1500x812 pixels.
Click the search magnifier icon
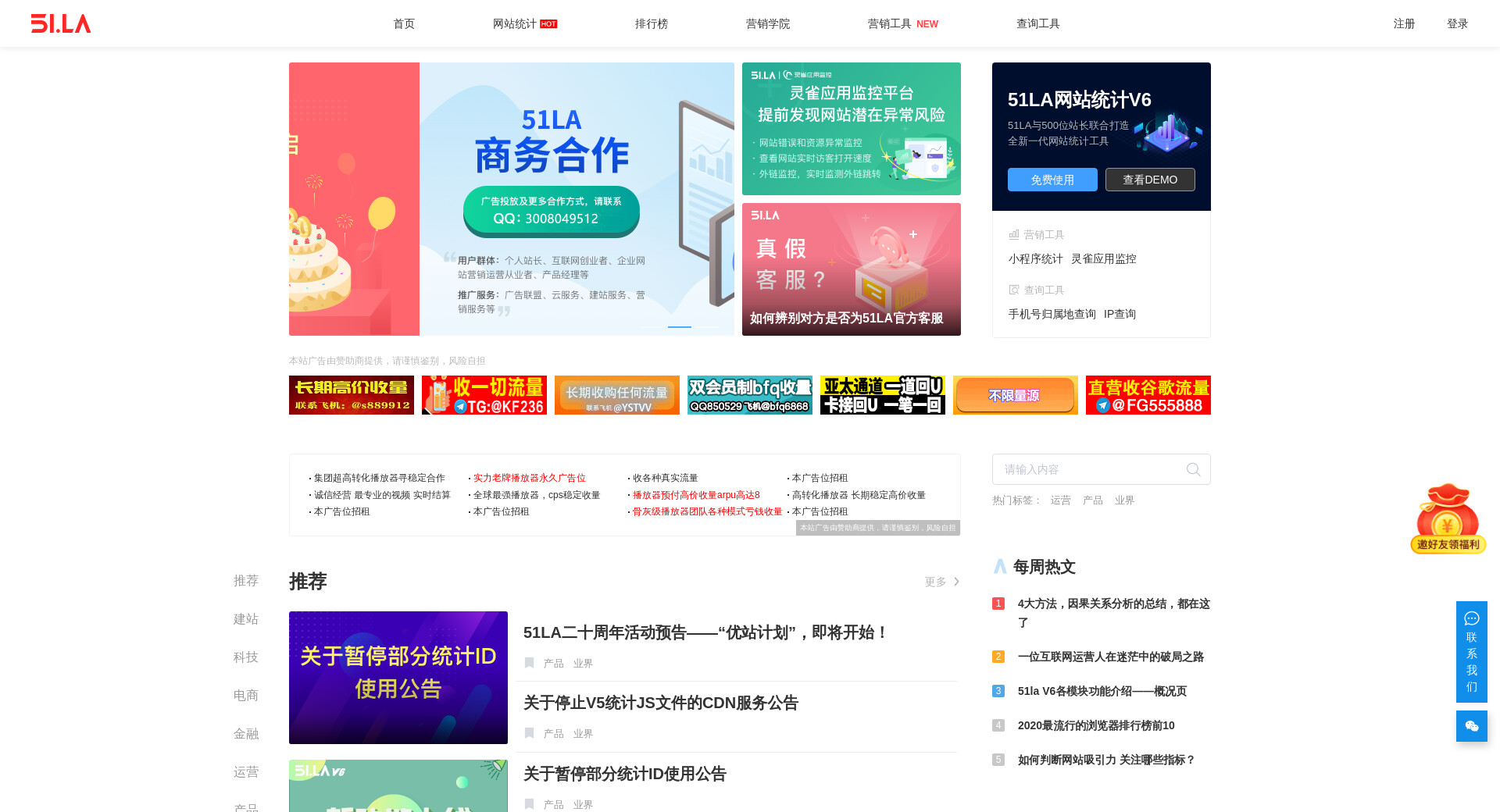tap(1193, 469)
